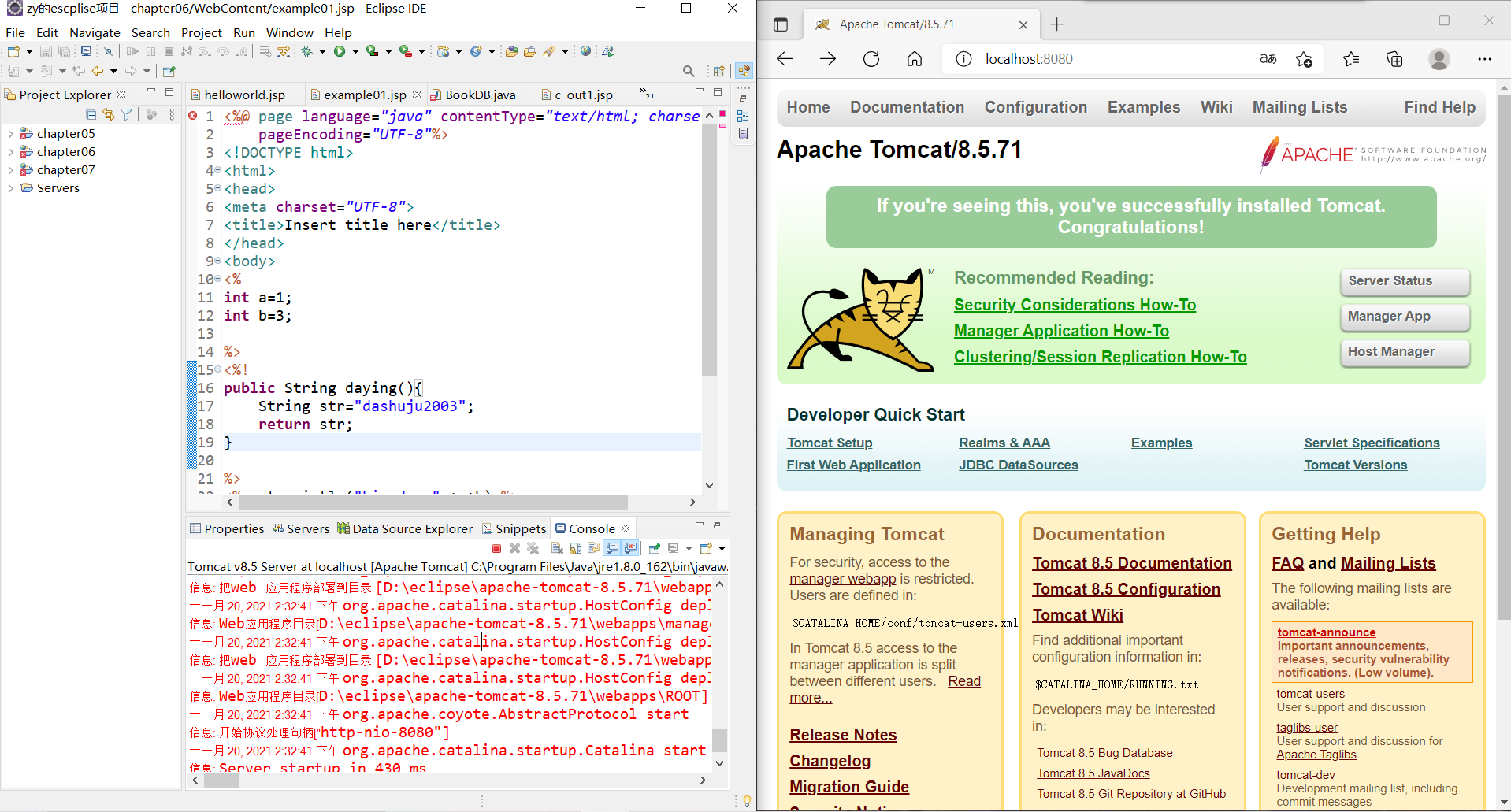
Task: Click the Save icon in Eclipse toolbar
Action: pos(46,52)
